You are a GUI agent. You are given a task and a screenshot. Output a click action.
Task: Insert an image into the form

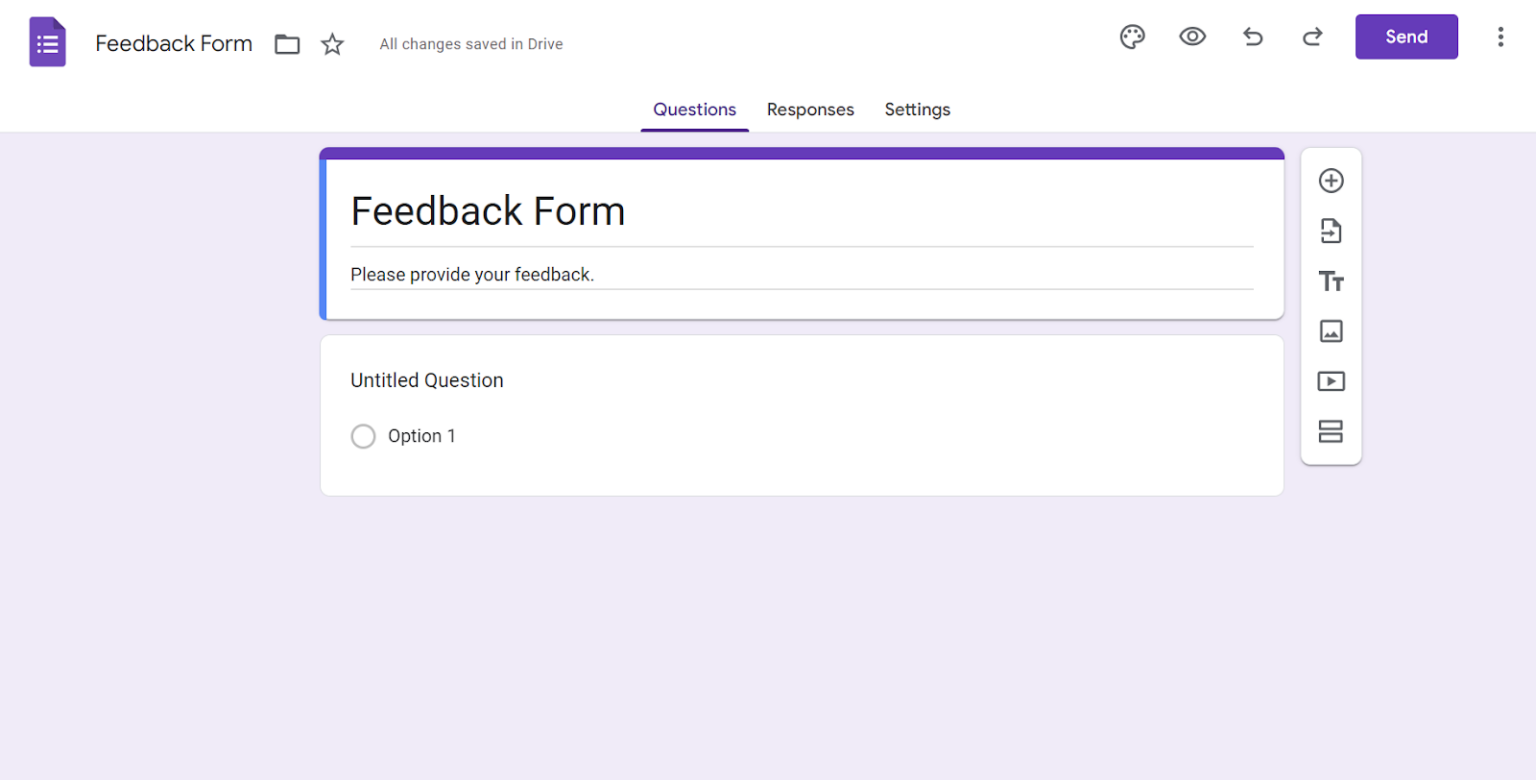pos(1331,331)
